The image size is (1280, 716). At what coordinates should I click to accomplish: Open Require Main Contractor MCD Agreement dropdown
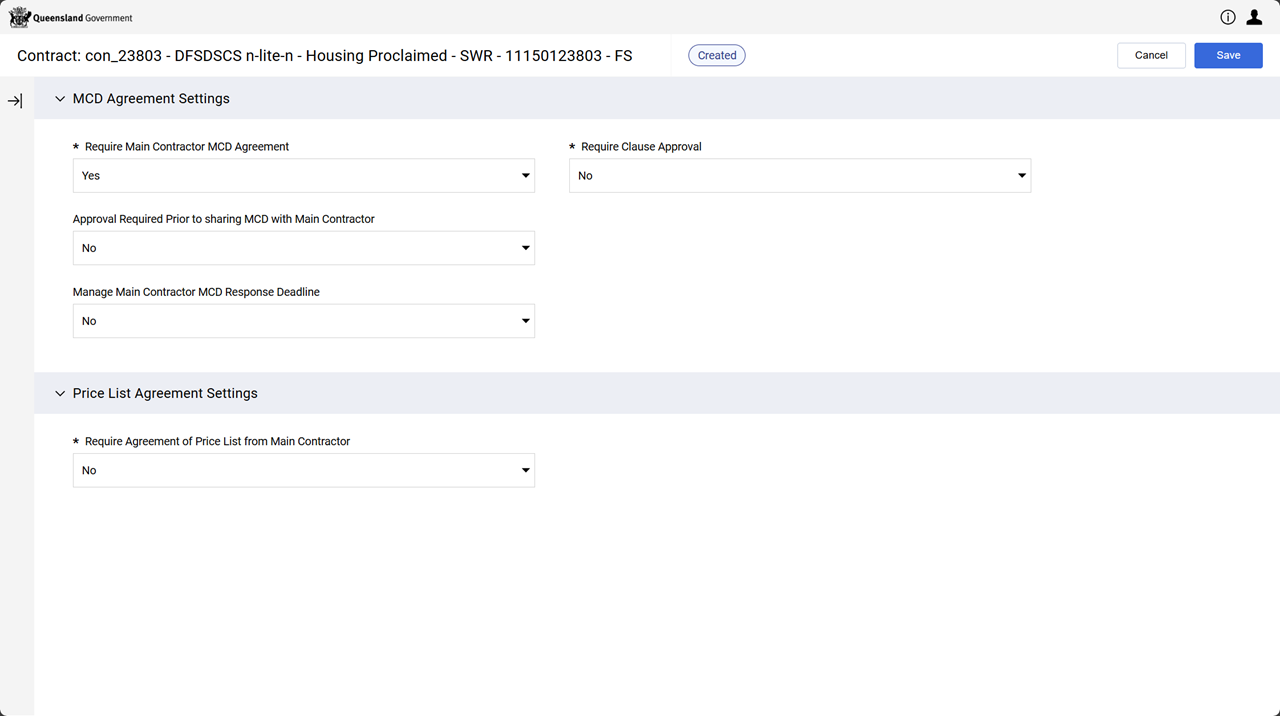303,176
